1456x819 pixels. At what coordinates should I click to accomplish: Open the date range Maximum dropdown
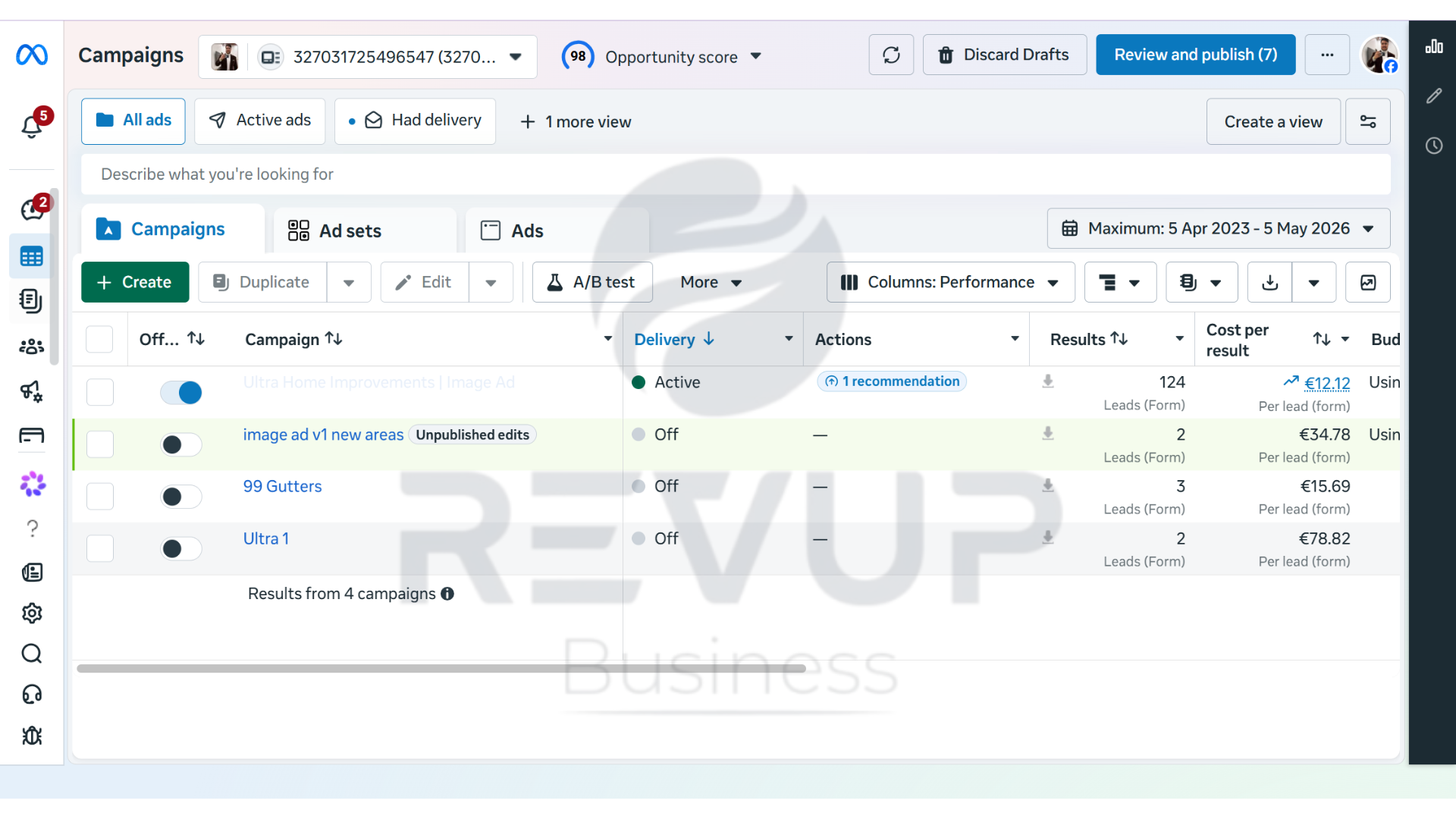(1219, 228)
